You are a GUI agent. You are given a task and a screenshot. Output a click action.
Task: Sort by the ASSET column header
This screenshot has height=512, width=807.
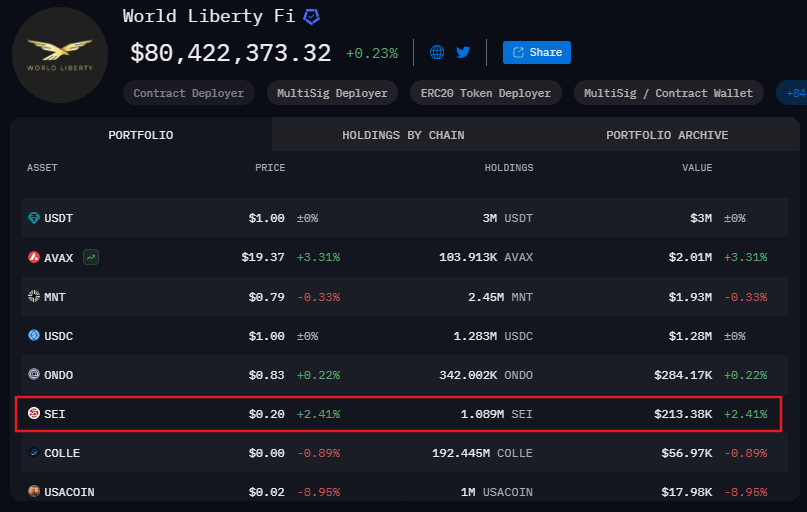click(x=42, y=168)
